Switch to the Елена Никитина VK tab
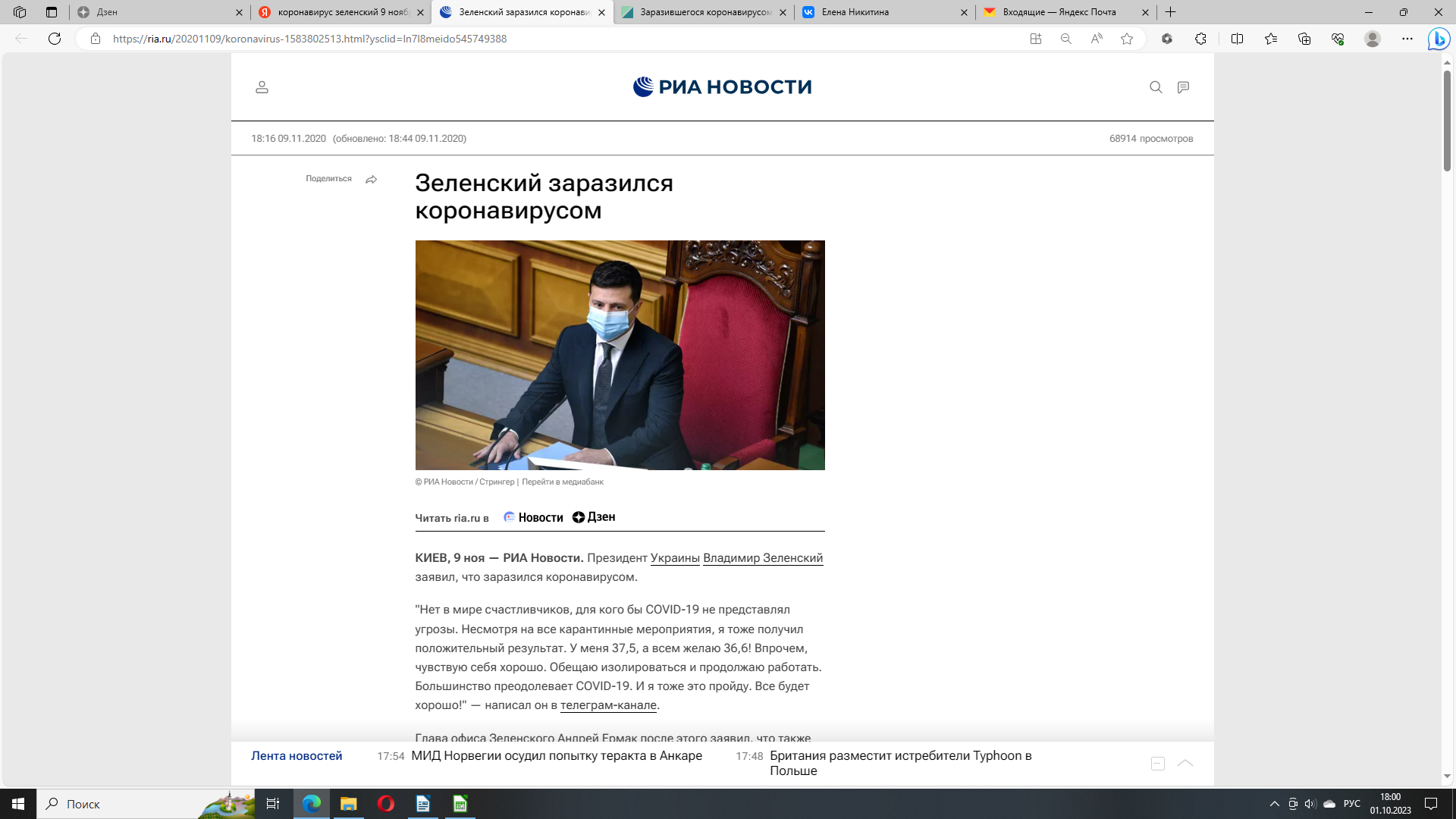 885,12
